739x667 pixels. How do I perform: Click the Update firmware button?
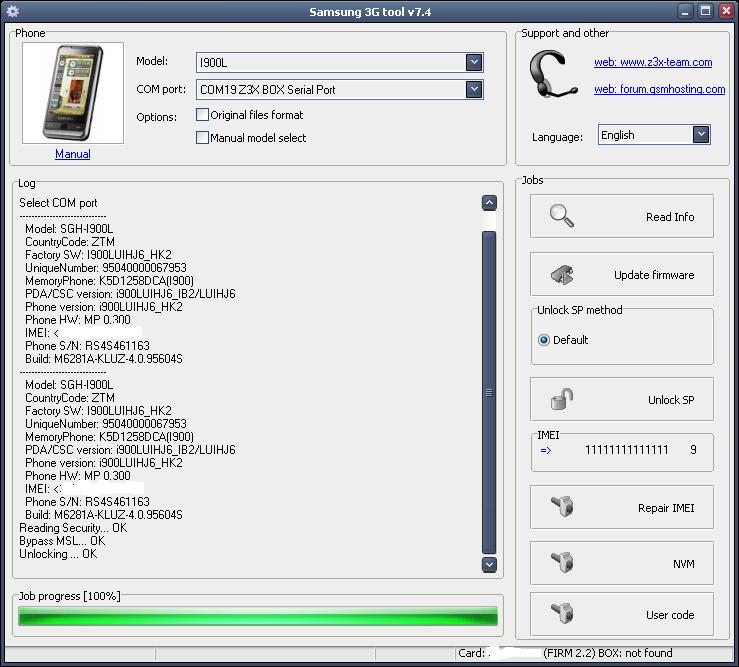(622, 274)
